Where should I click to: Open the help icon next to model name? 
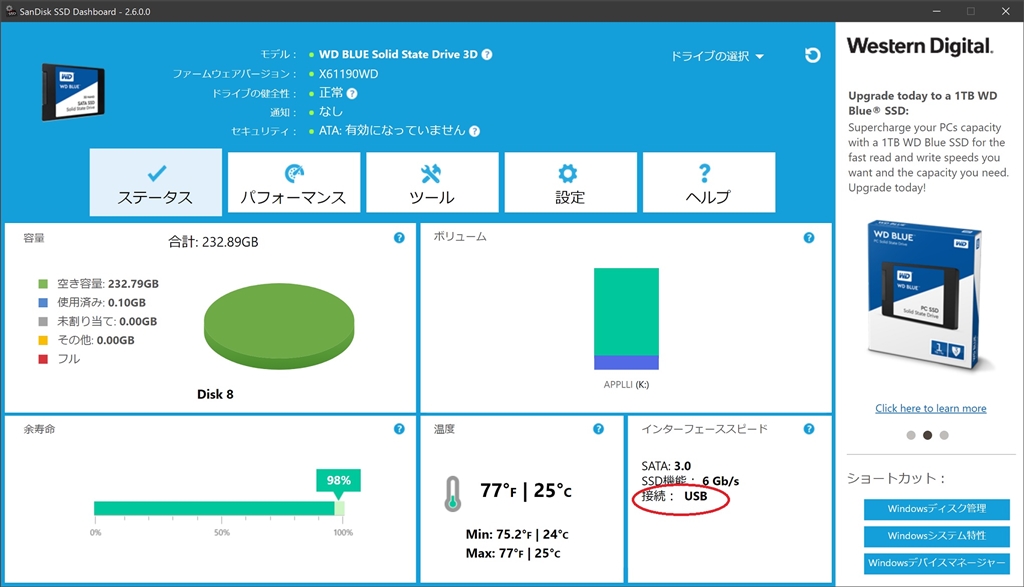click(487, 55)
